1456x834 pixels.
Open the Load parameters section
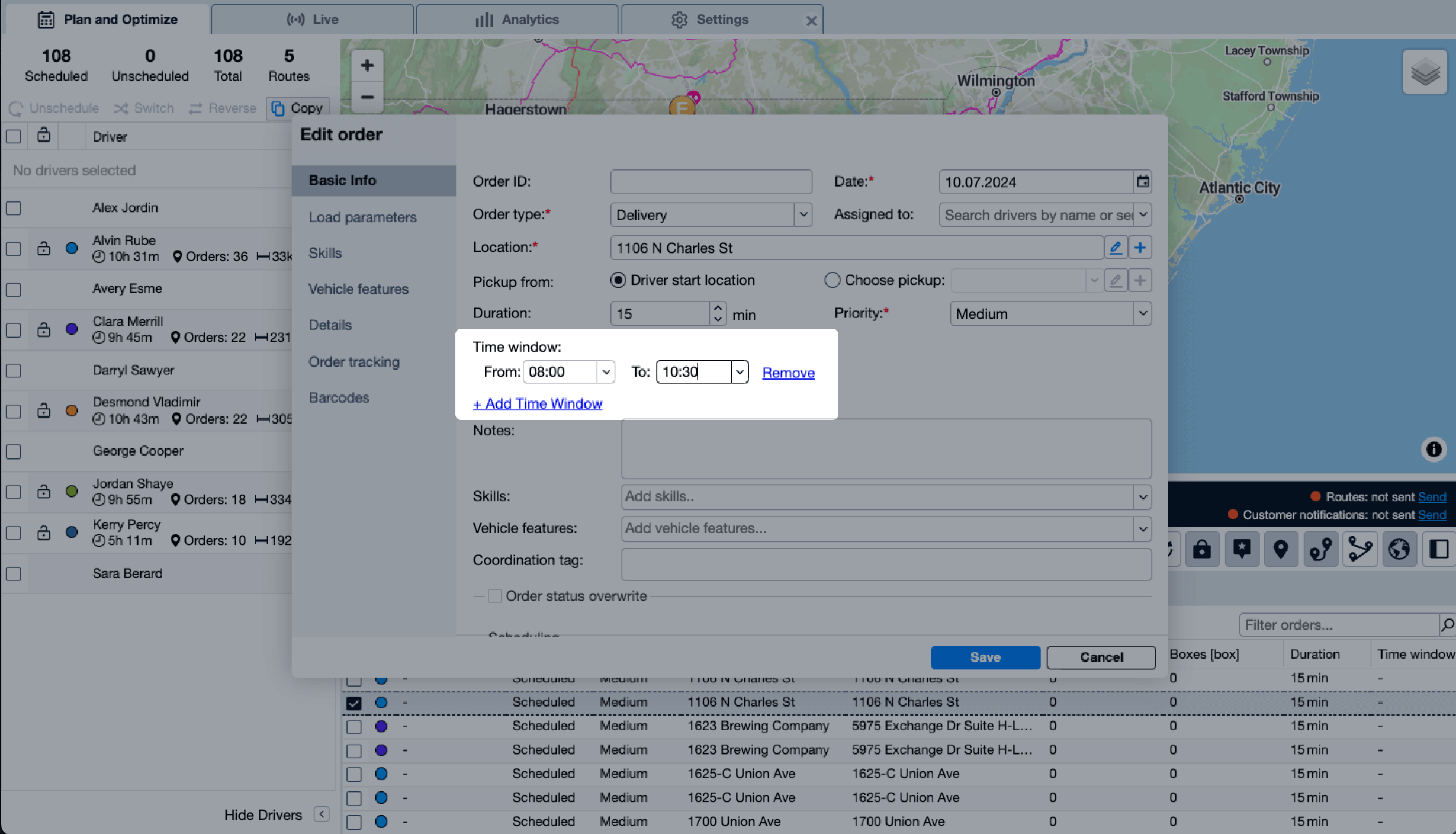pos(362,217)
